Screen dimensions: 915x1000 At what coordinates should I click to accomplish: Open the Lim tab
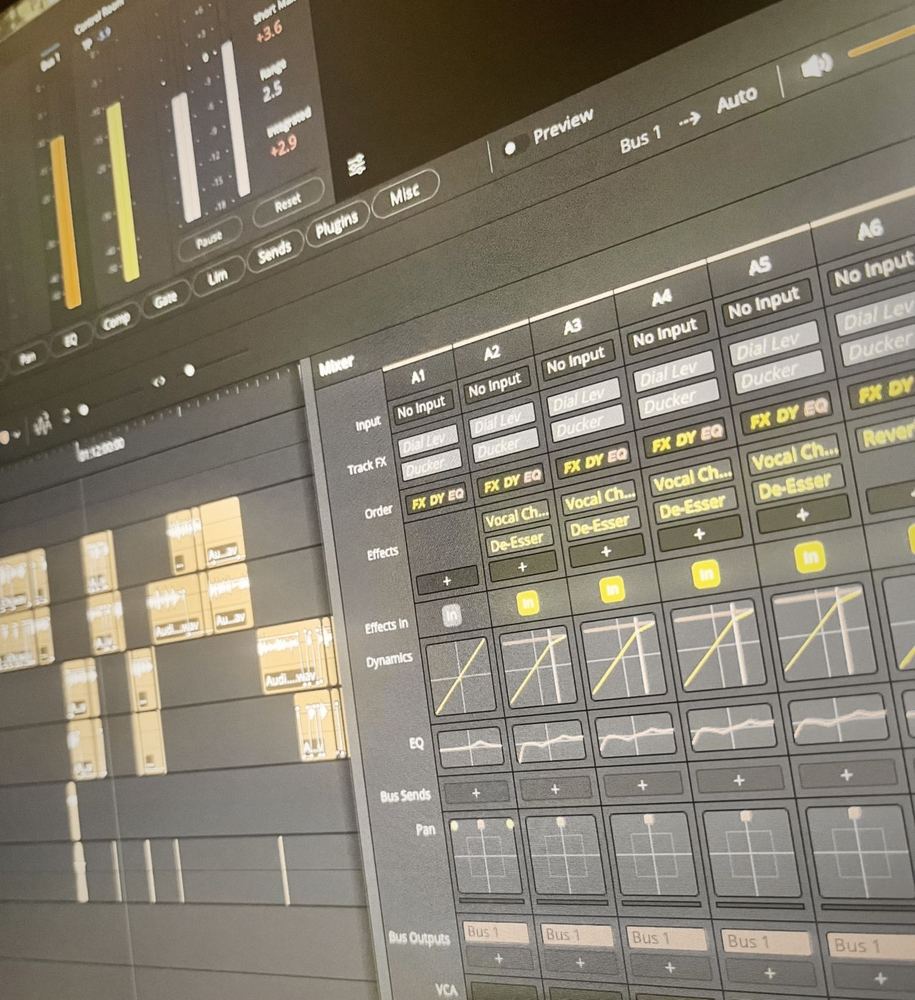(217, 277)
